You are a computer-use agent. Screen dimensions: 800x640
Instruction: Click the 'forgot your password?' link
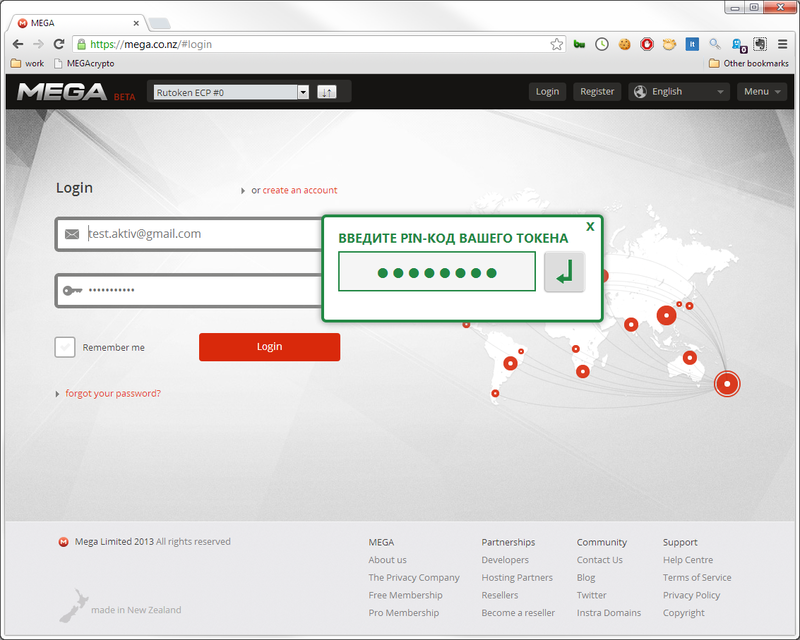(x=113, y=393)
